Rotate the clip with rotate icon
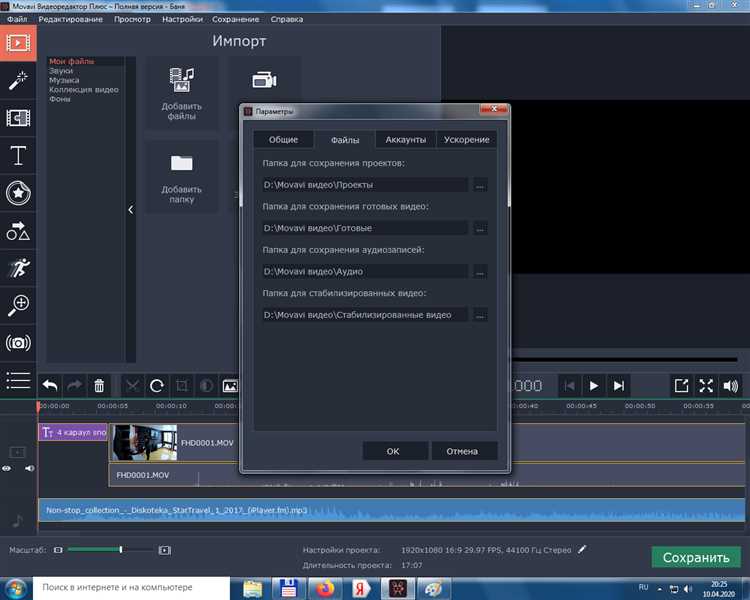This screenshot has height=600, width=750. click(x=157, y=385)
